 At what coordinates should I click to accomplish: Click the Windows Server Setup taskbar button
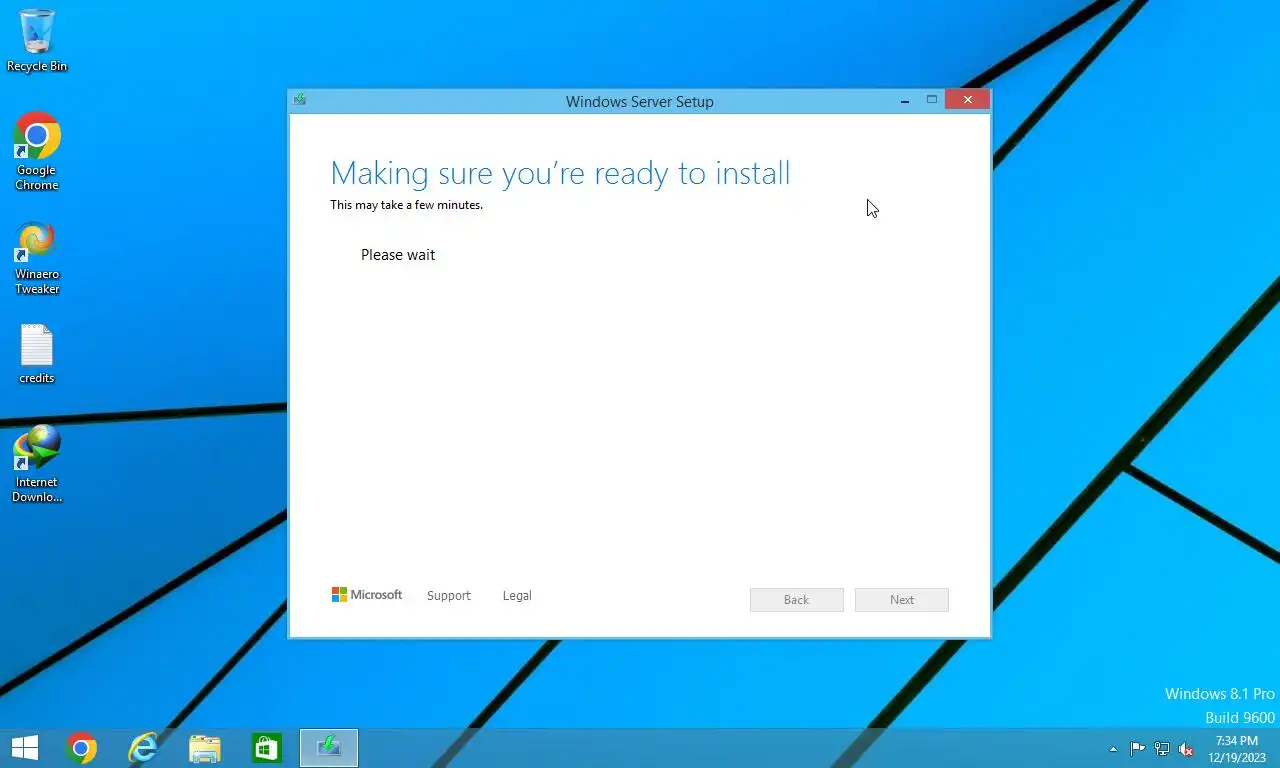(x=329, y=748)
